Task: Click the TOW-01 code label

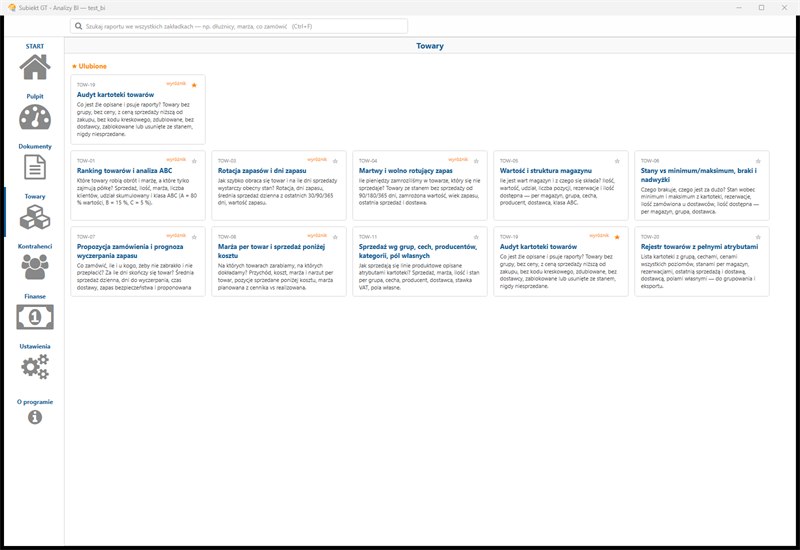Action: click(x=86, y=161)
